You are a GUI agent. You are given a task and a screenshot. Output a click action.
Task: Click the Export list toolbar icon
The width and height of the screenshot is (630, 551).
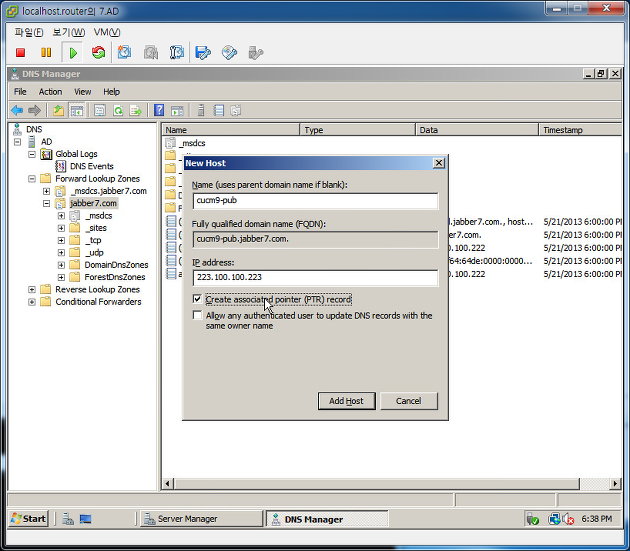(135, 111)
